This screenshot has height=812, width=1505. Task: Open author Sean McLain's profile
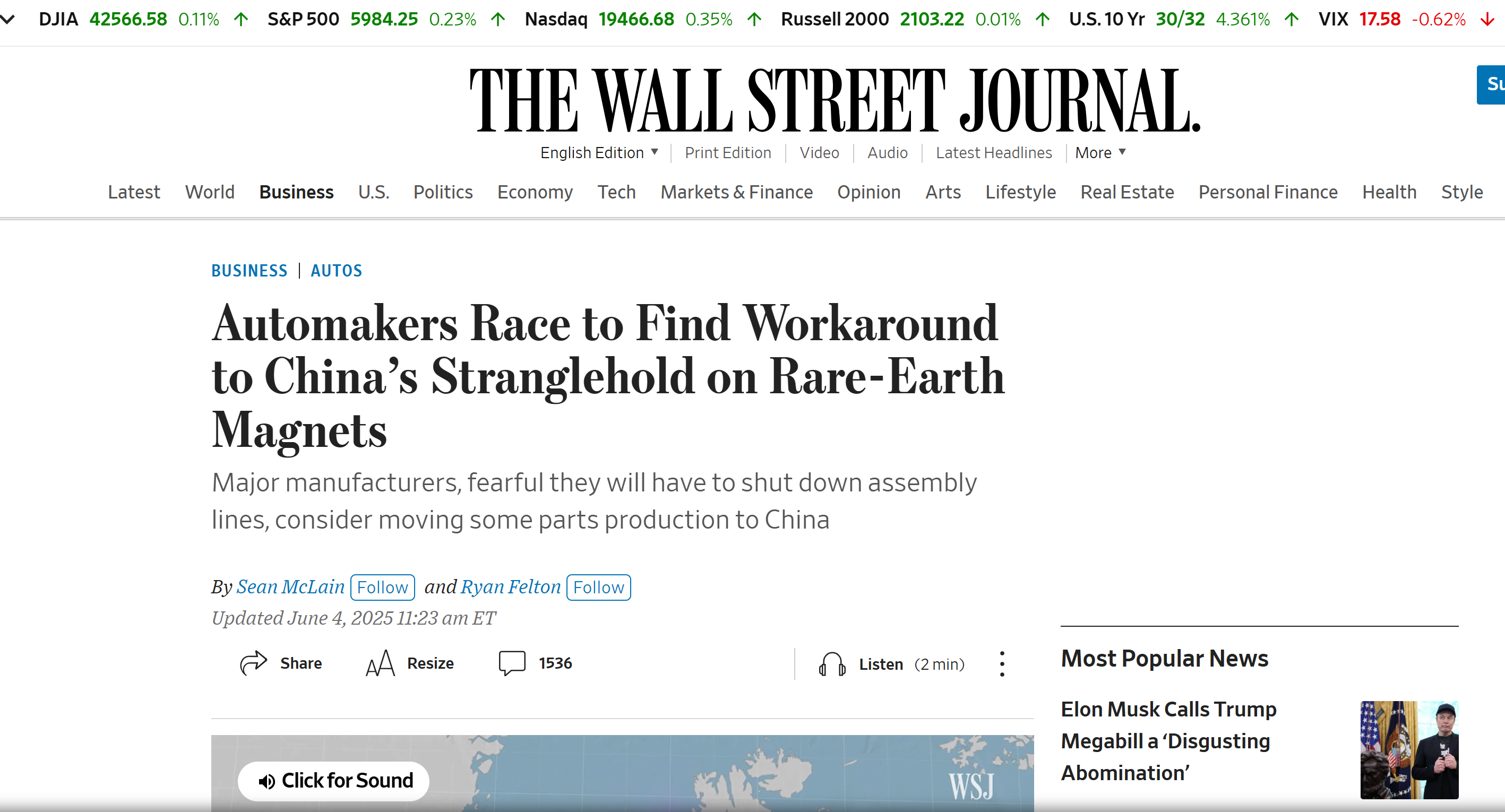(290, 586)
